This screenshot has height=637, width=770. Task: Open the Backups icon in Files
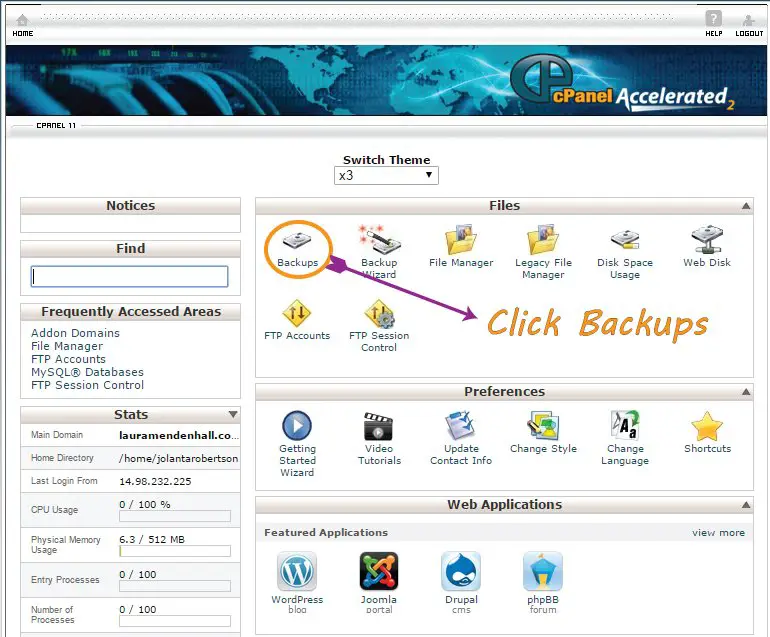tap(297, 240)
